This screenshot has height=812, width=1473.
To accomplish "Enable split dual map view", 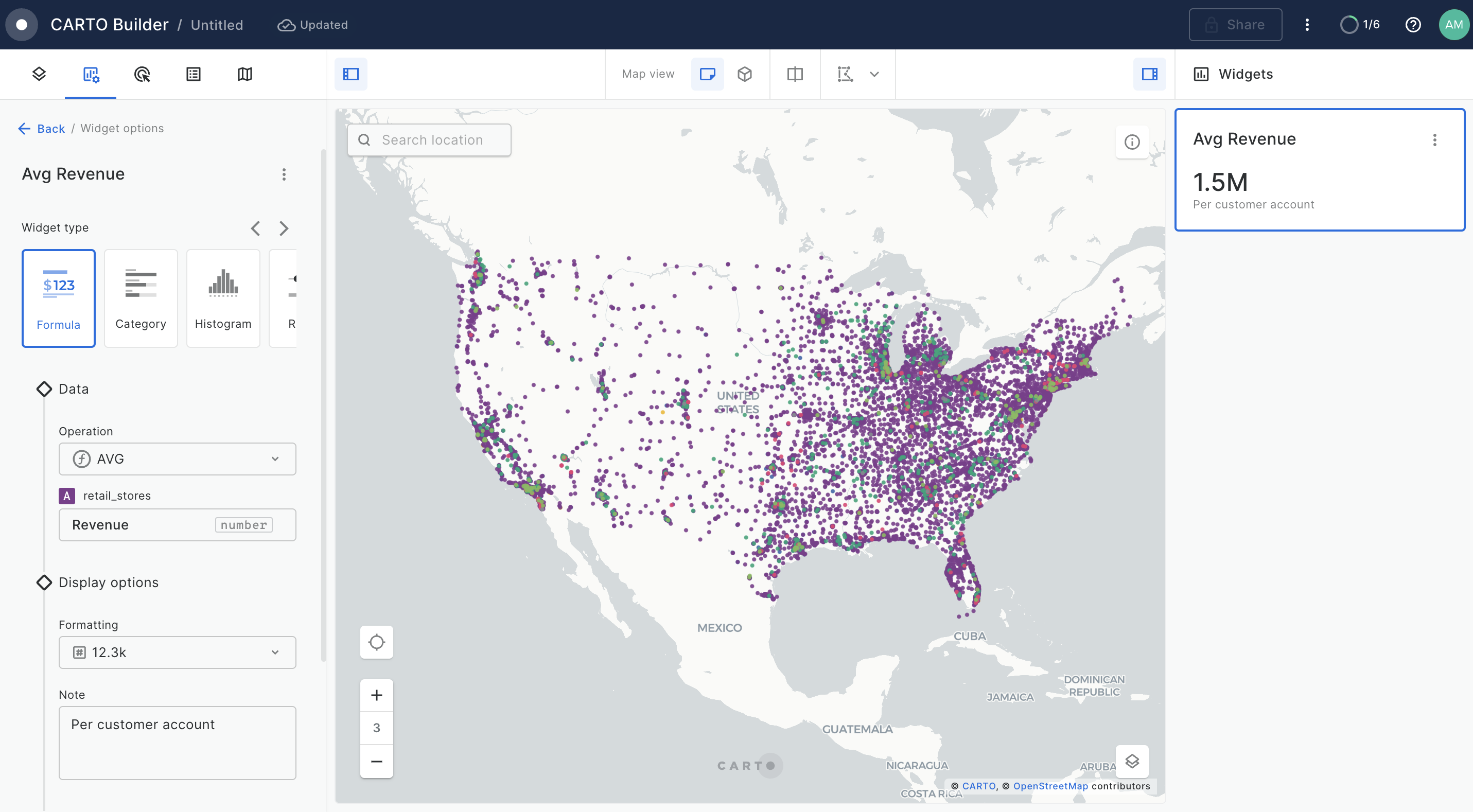I will [x=795, y=74].
